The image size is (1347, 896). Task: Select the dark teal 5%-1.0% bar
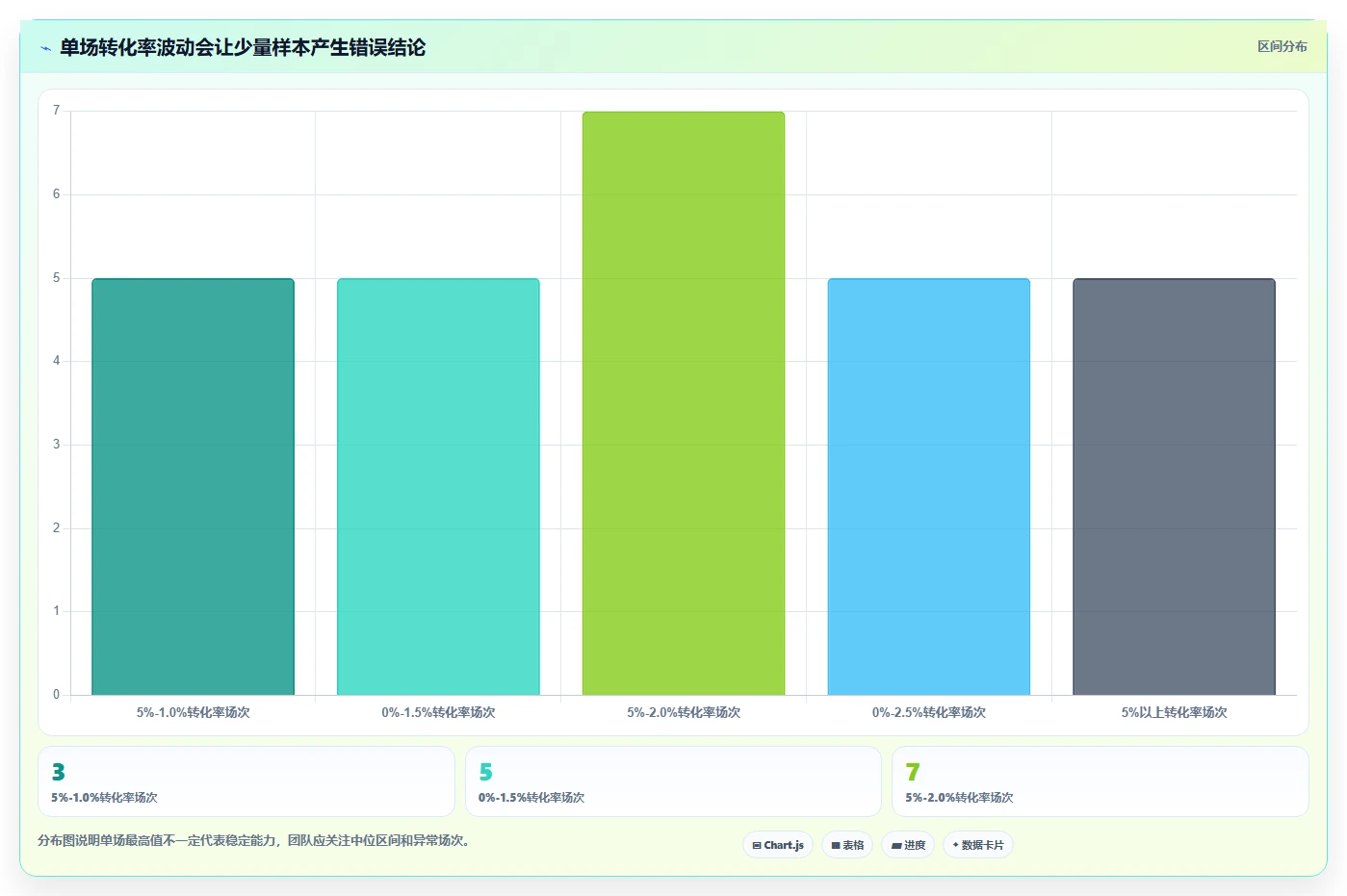click(193, 487)
